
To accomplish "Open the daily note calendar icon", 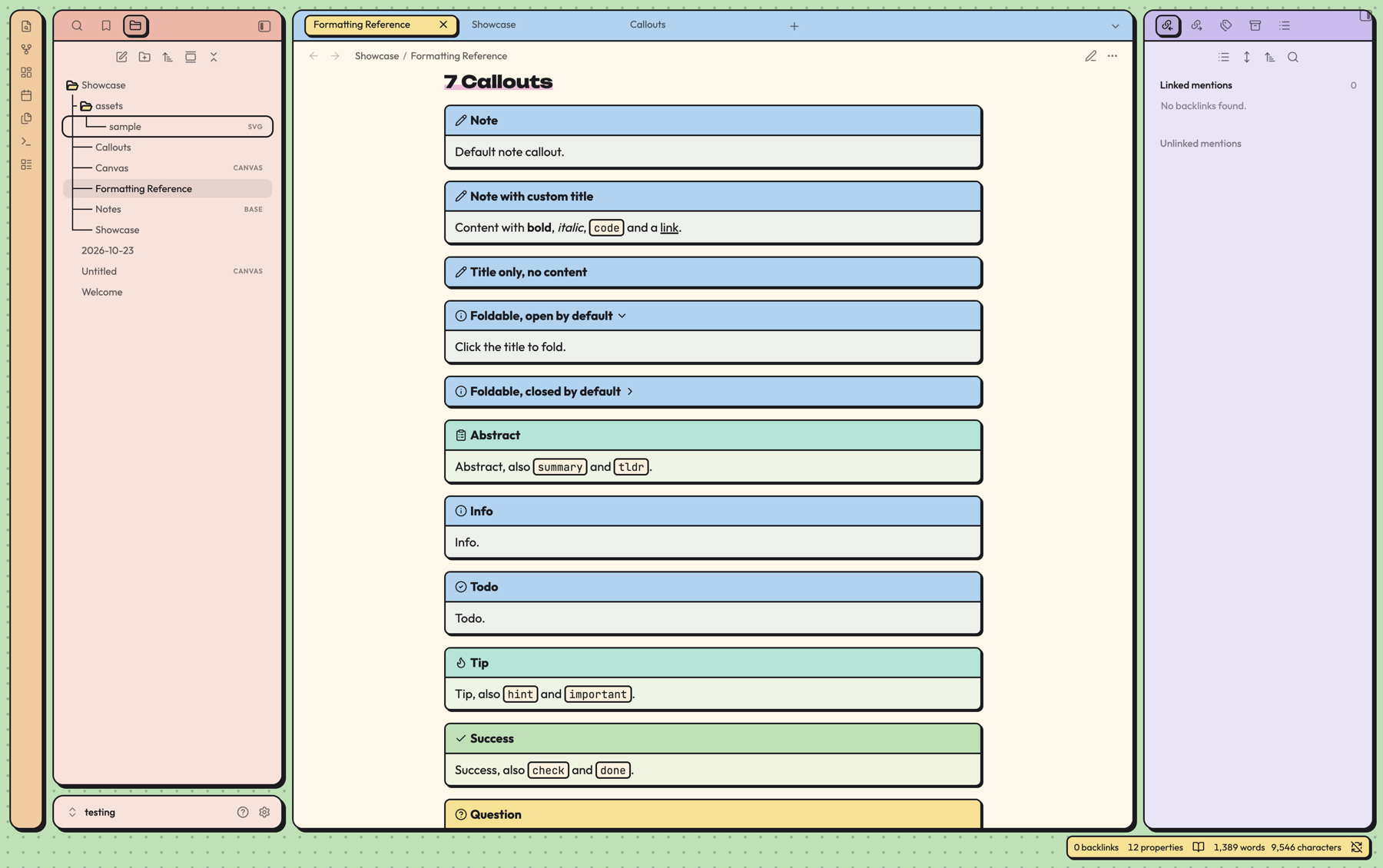I will [26, 95].
